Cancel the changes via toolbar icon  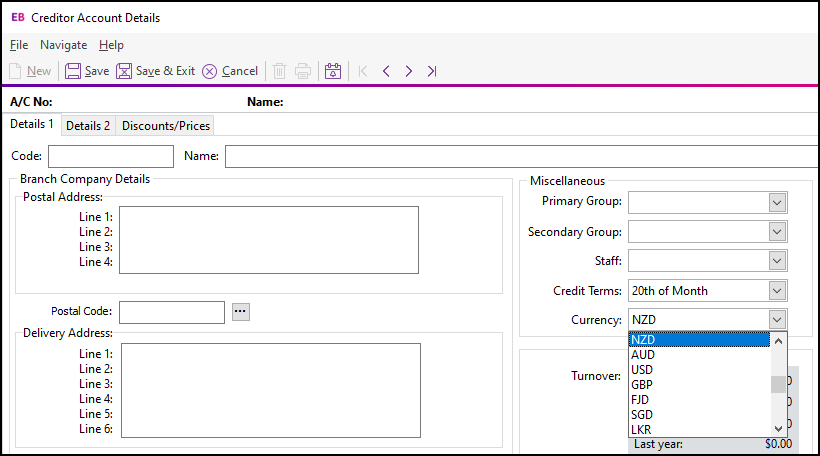[210, 71]
